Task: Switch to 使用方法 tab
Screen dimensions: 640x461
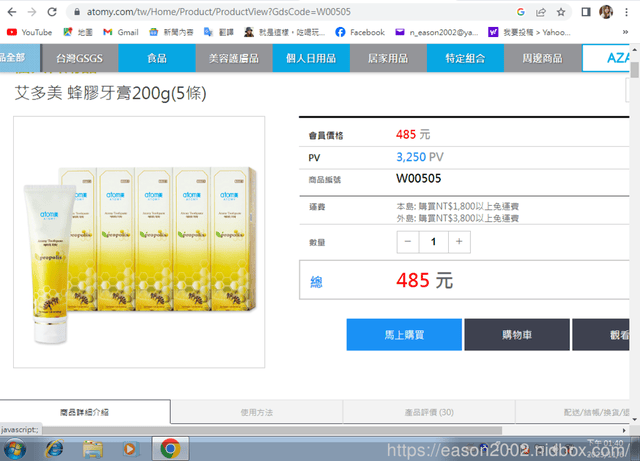Action: (257, 412)
